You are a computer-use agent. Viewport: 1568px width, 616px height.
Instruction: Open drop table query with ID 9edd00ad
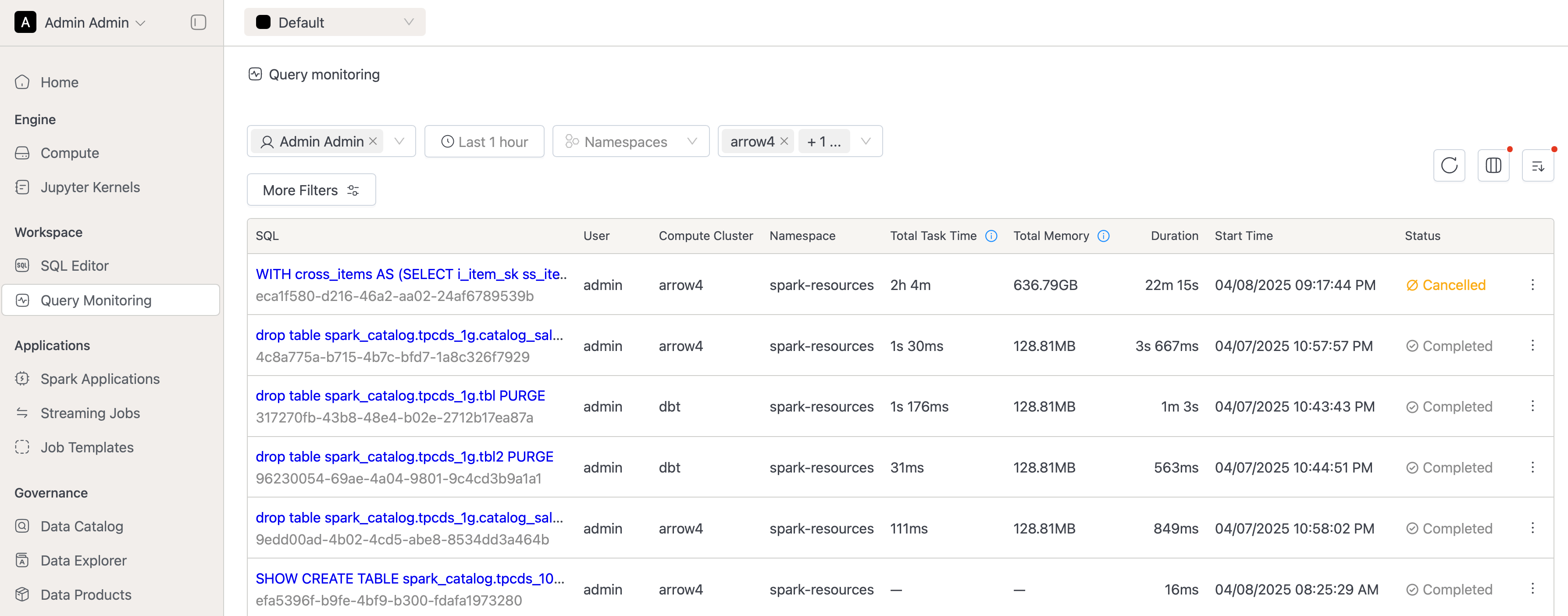click(x=409, y=518)
